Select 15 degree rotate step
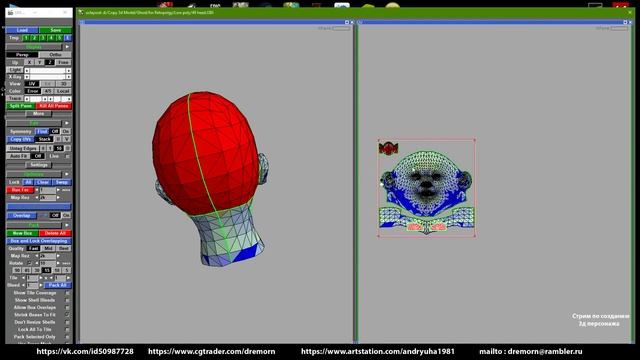640x360 pixels. click(x=47, y=271)
